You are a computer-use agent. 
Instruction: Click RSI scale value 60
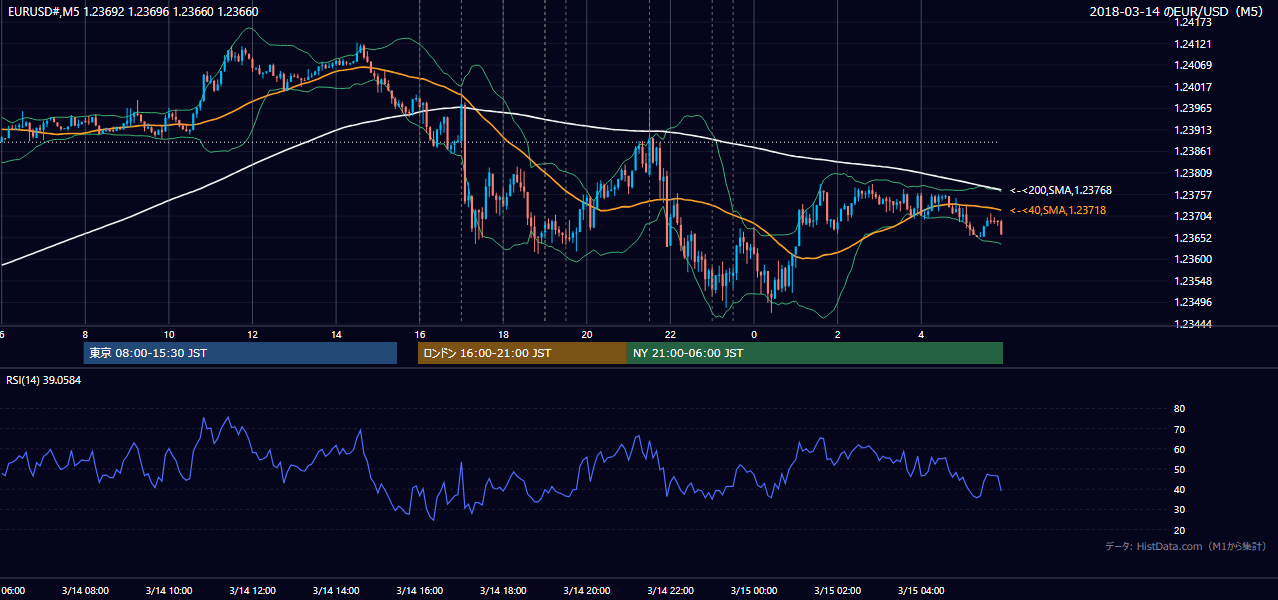pos(1179,449)
